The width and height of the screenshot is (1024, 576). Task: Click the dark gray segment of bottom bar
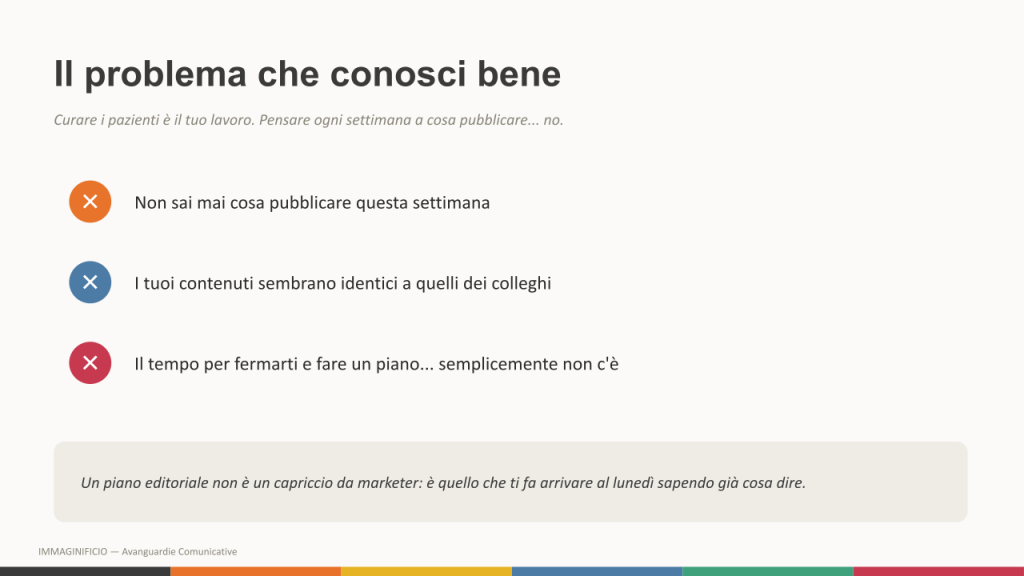click(85, 571)
